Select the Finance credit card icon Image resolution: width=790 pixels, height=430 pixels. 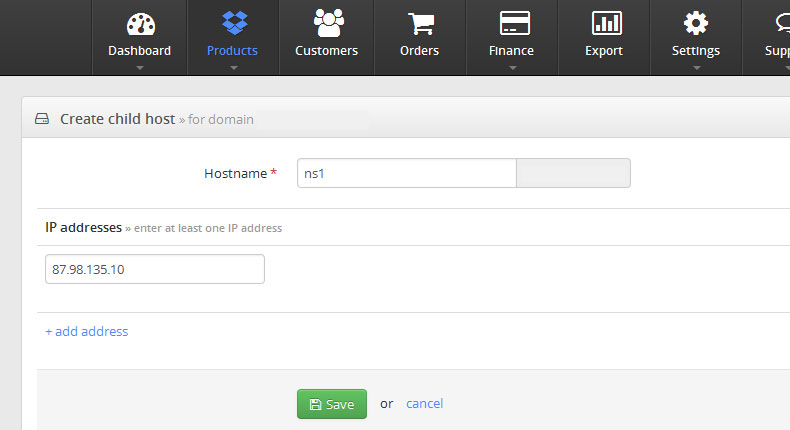click(511, 23)
